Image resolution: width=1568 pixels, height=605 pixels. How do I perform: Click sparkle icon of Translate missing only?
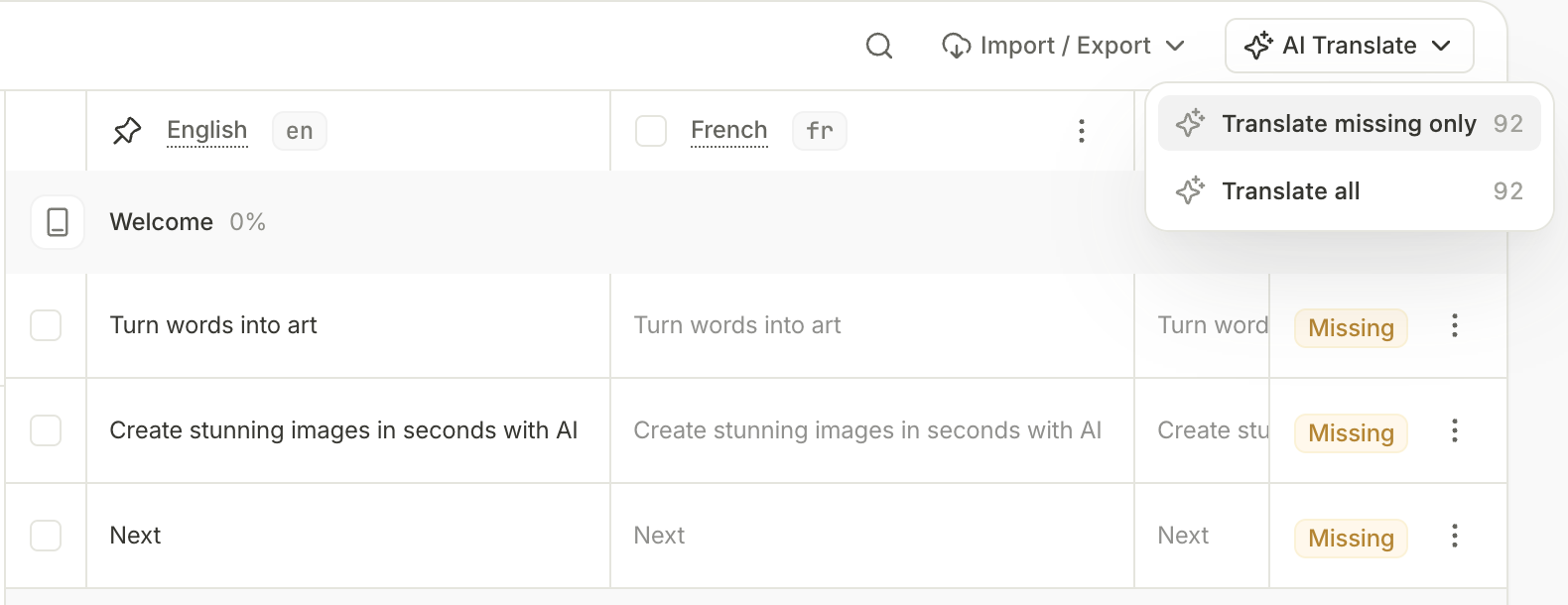[x=1190, y=123]
